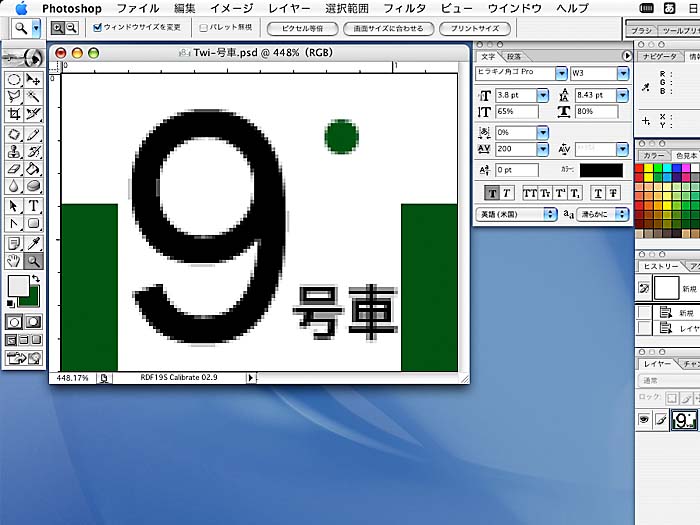The image size is (700, 525).
Task: Toggle small caps text style
Action: (545, 193)
